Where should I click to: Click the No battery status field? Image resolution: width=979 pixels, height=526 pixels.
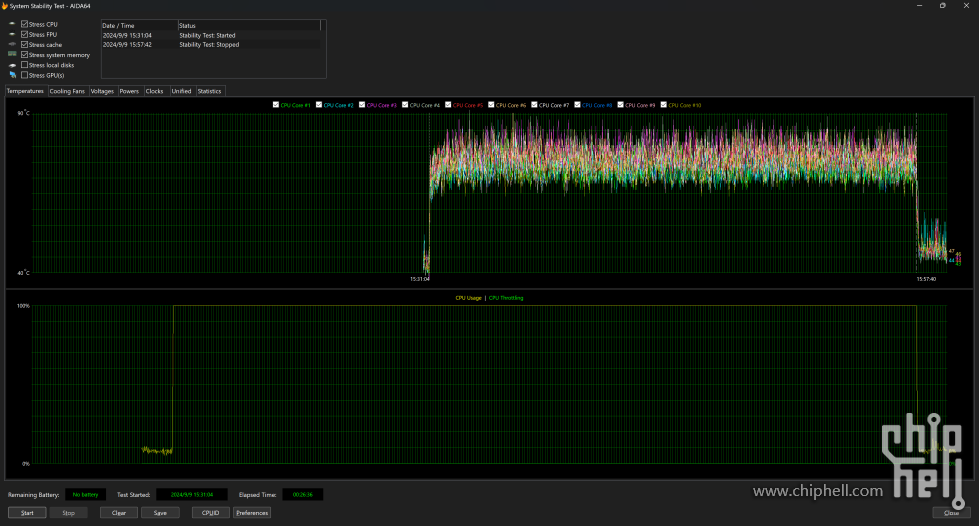pyautogui.click(x=86, y=495)
